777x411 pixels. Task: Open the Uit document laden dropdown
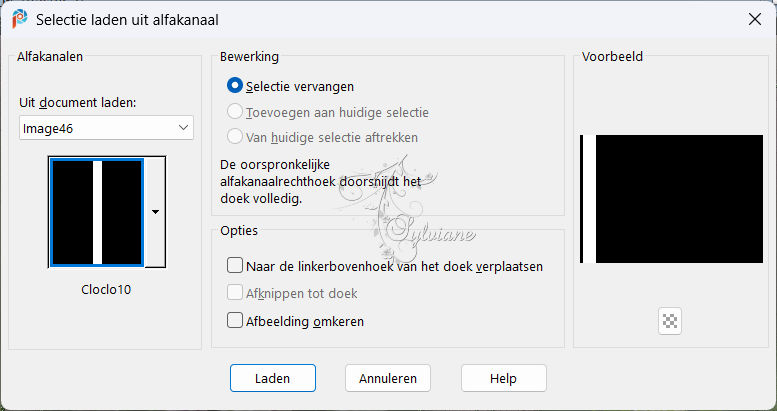[106, 128]
